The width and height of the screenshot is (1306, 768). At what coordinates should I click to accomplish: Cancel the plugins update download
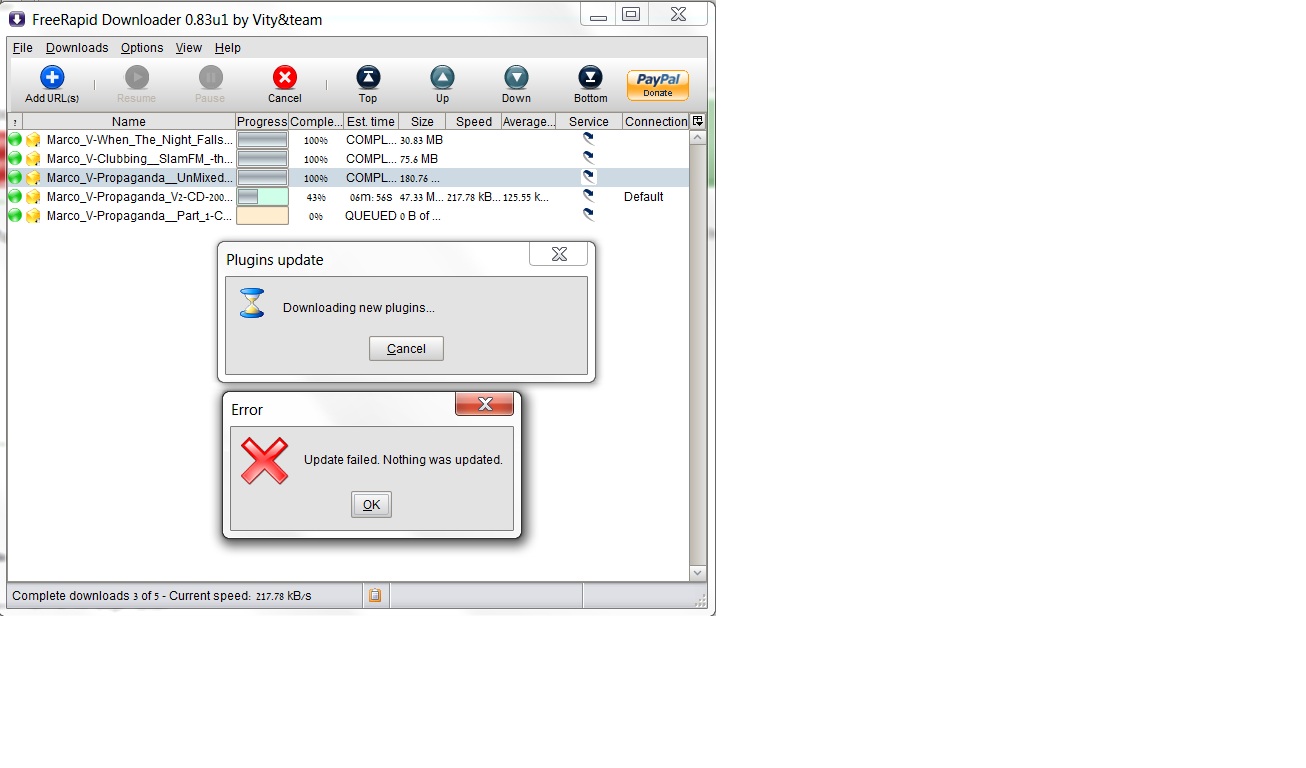coord(406,349)
